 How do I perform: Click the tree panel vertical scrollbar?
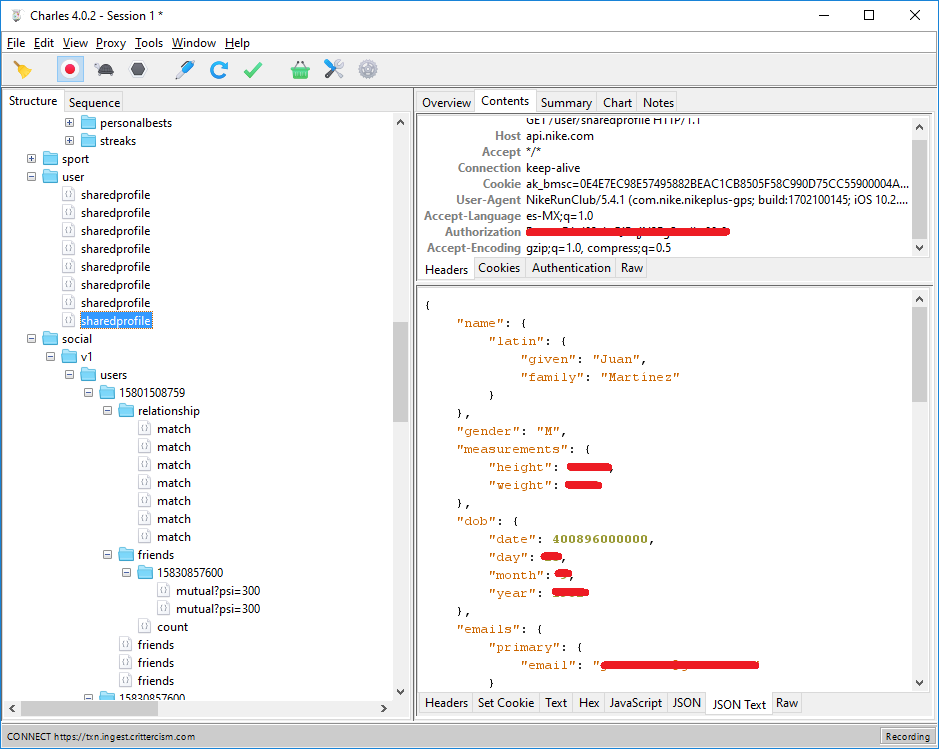click(x=400, y=370)
